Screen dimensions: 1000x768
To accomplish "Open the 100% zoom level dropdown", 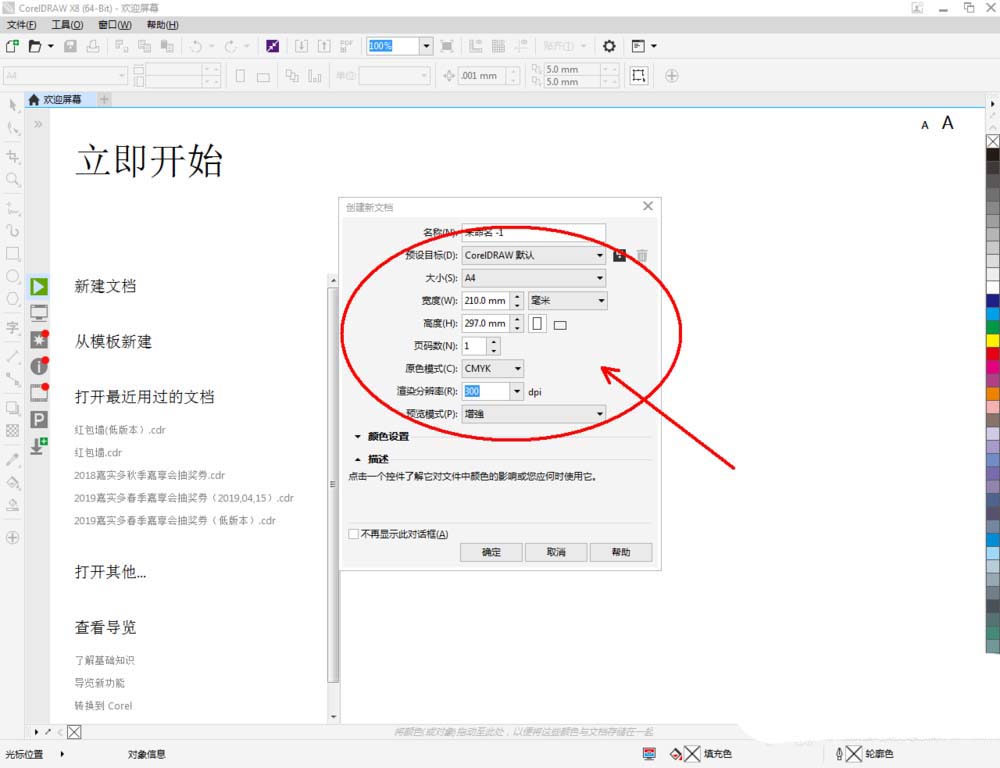I will coord(427,46).
